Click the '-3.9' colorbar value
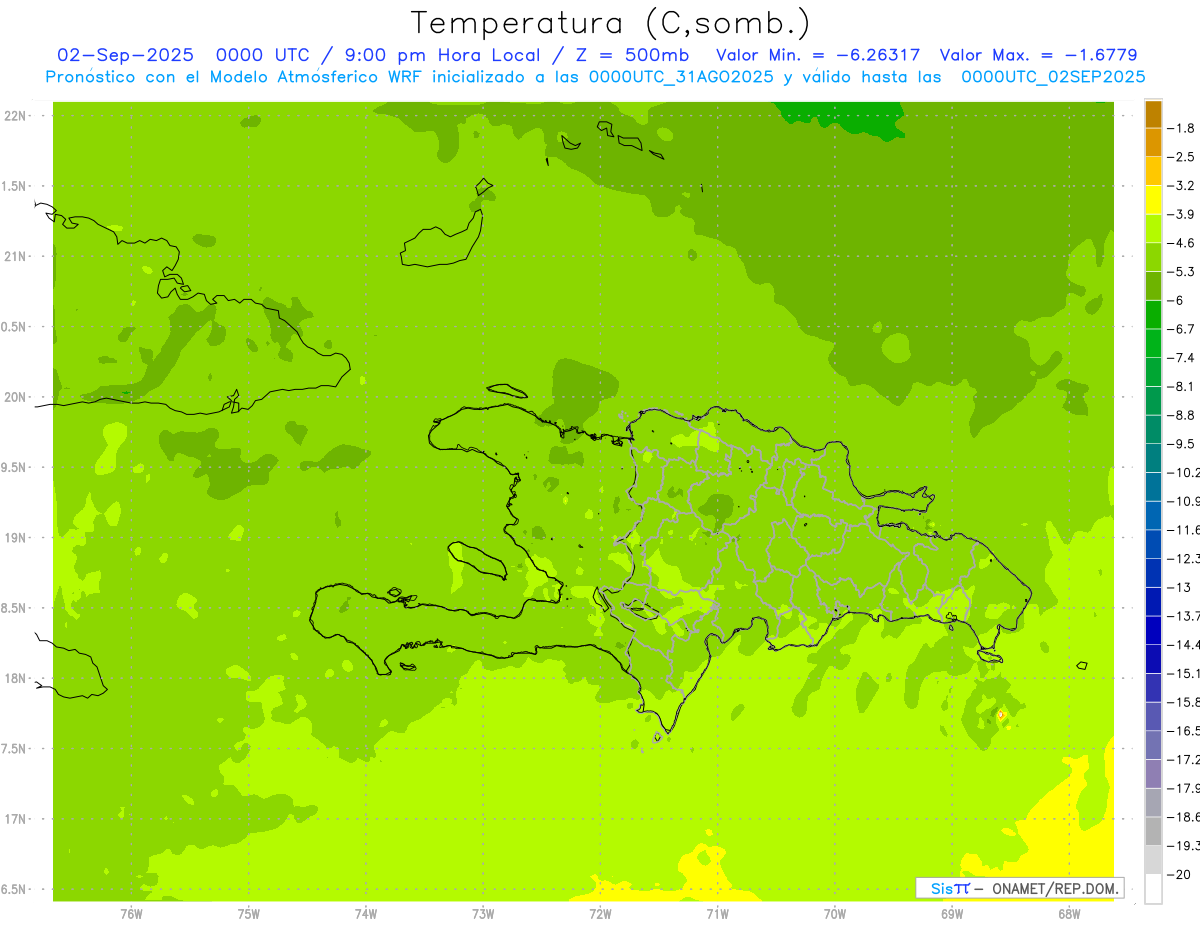Viewport: 1200px width, 927px height. click(1183, 214)
